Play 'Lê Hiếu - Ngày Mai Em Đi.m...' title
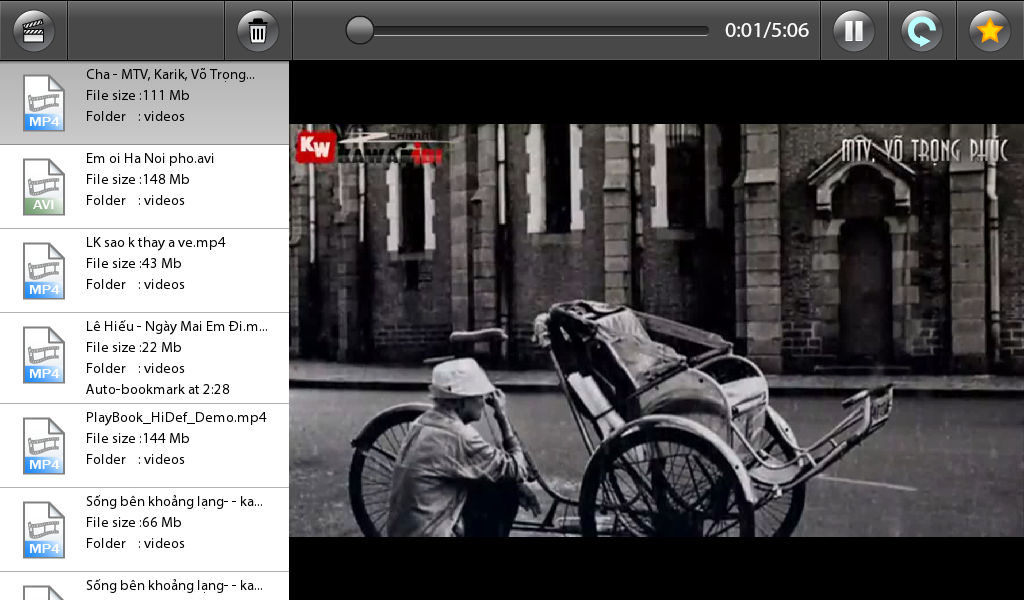 coord(176,326)
